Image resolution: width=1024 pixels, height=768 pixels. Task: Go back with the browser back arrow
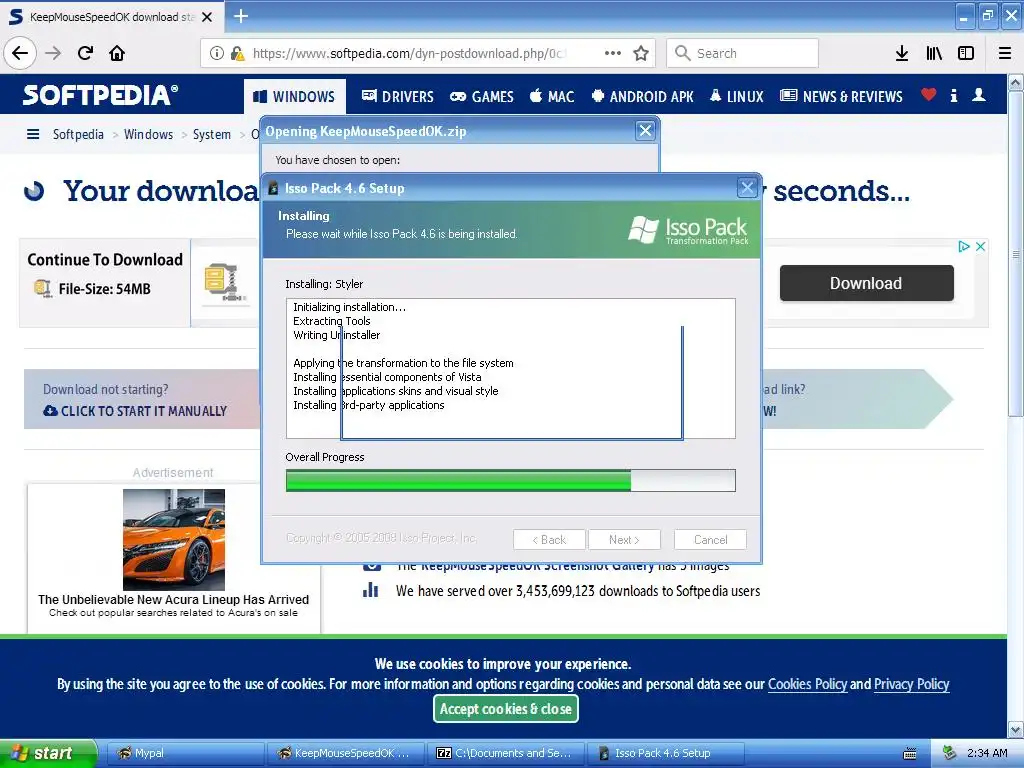pos(20,53)
